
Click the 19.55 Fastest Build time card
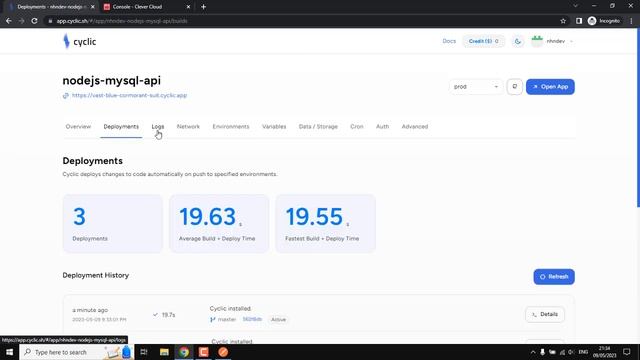pos(325,224)
